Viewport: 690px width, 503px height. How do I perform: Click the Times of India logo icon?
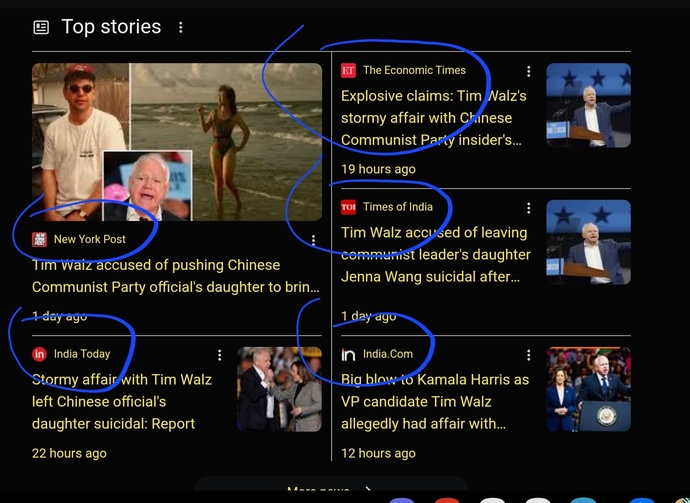(x=348, y=207)
